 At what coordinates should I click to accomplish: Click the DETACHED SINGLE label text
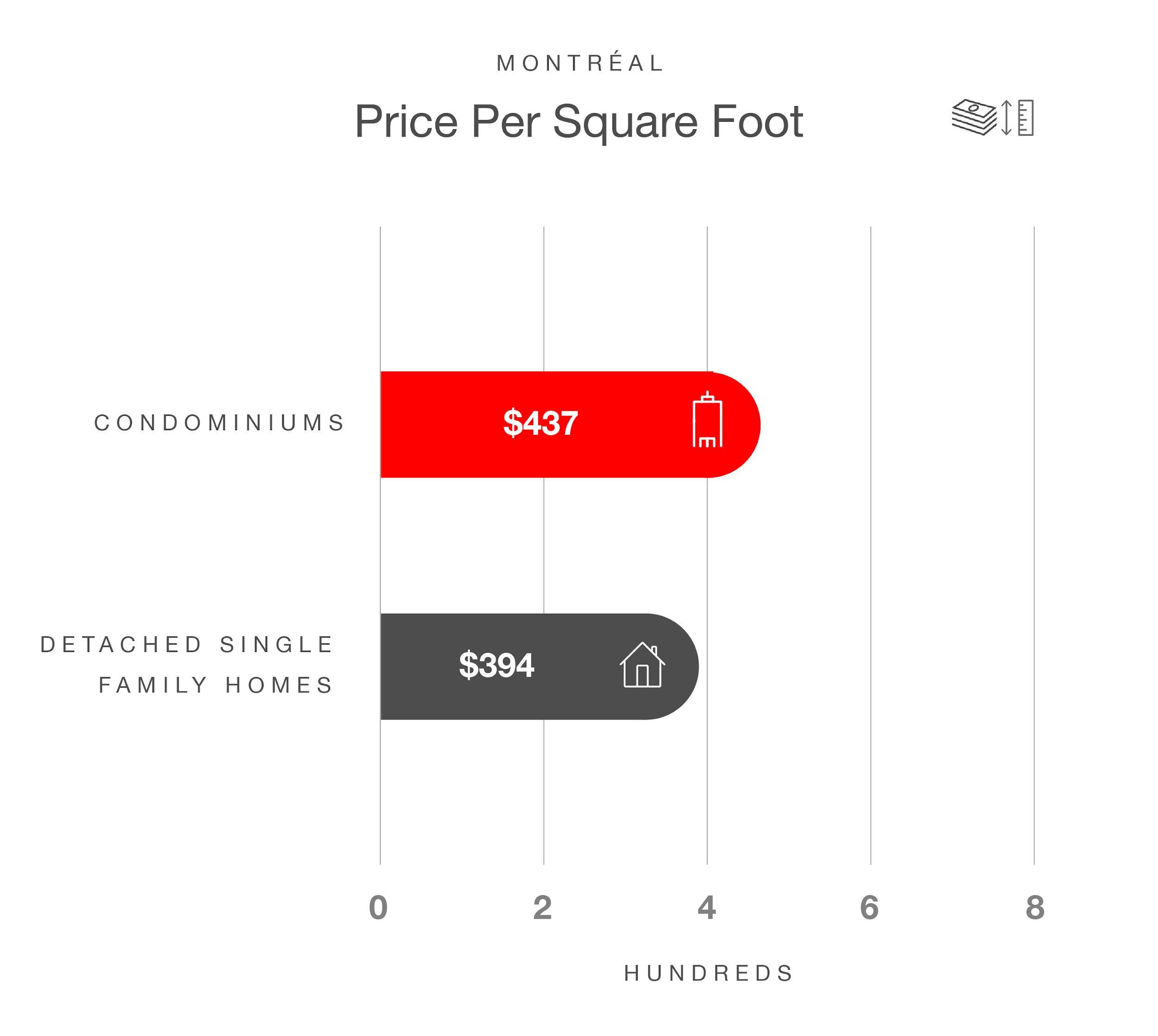[187, 644]
